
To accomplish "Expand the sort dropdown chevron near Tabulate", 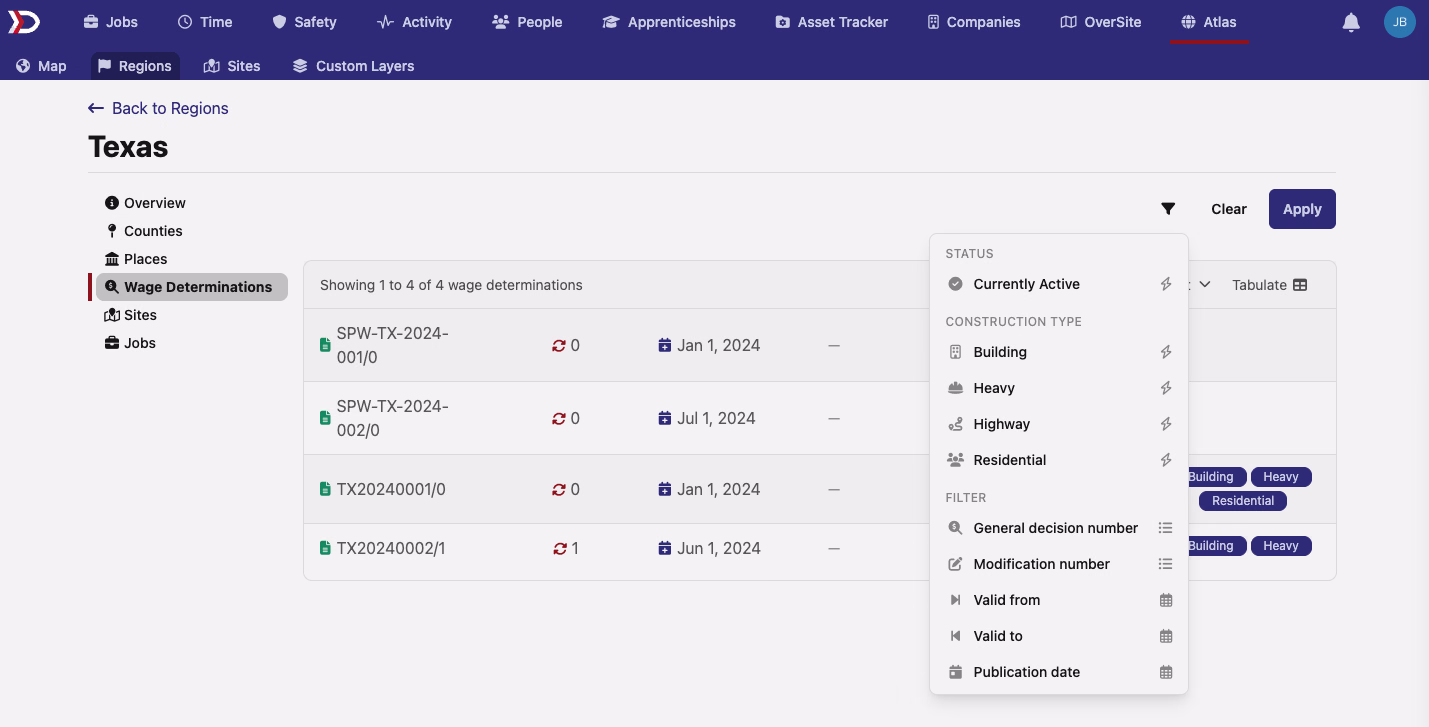I will pyautogui.click(x=1205, y=285).
